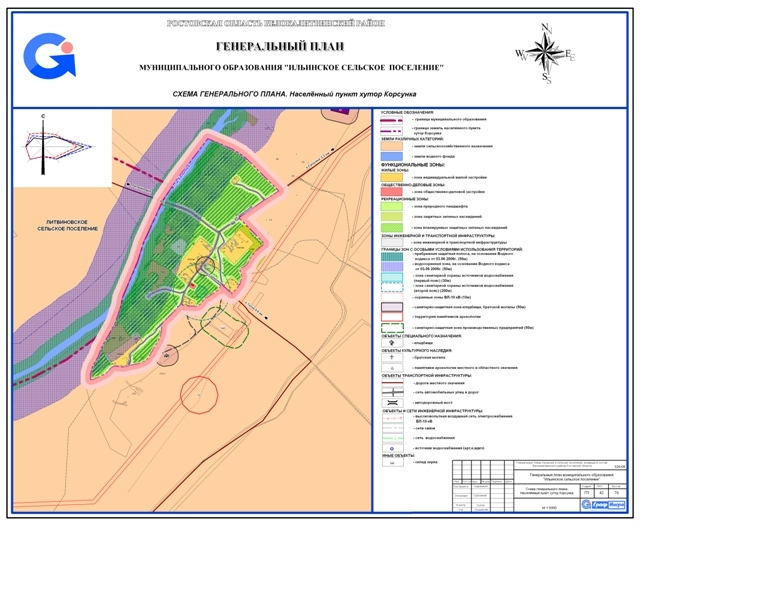Click the compass rose in the header
780x600 pixels.
545,52
